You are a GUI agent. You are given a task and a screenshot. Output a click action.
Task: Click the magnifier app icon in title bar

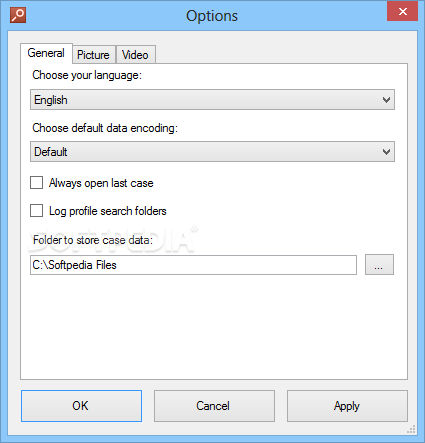click(18, 15)
